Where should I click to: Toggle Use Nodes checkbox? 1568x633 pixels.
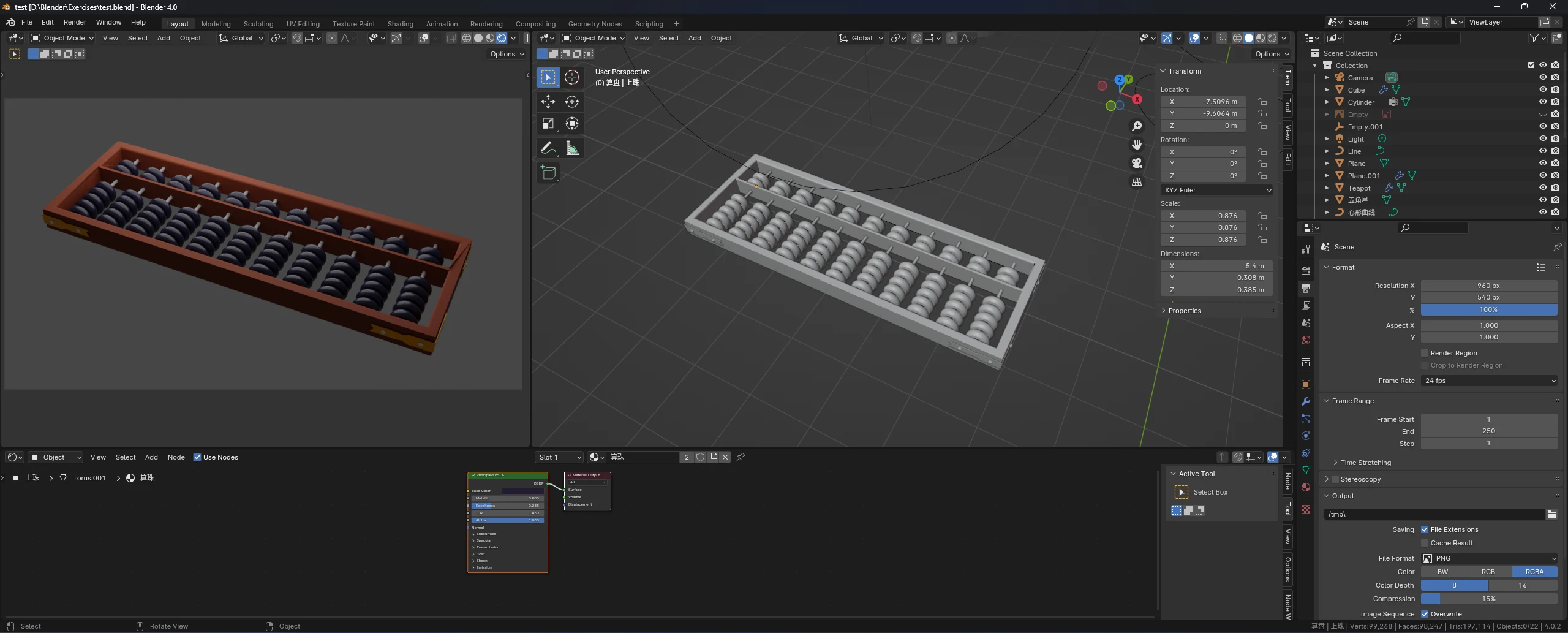197,457
